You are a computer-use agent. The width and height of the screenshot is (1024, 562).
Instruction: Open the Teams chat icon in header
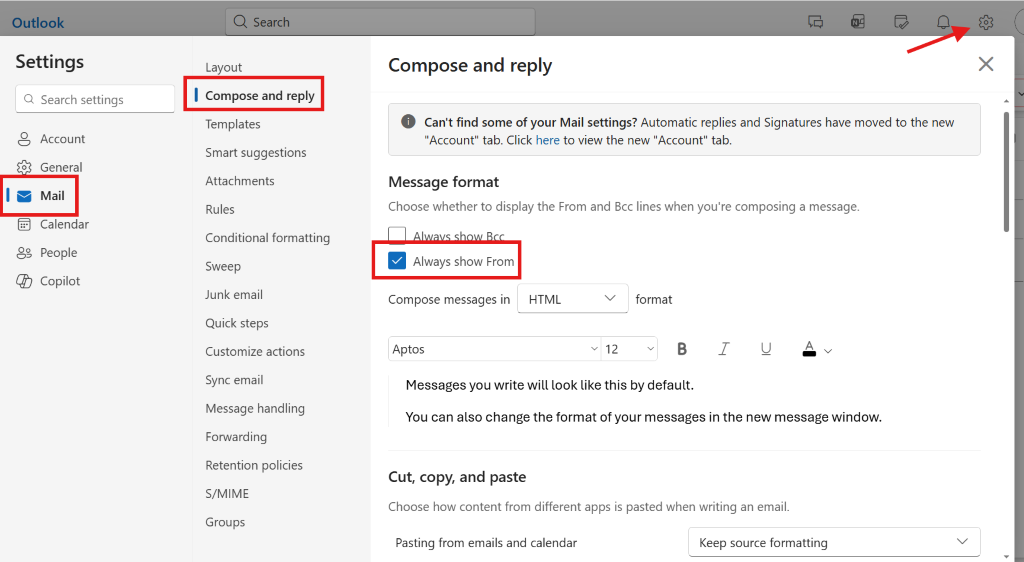[x=816, y=22]
